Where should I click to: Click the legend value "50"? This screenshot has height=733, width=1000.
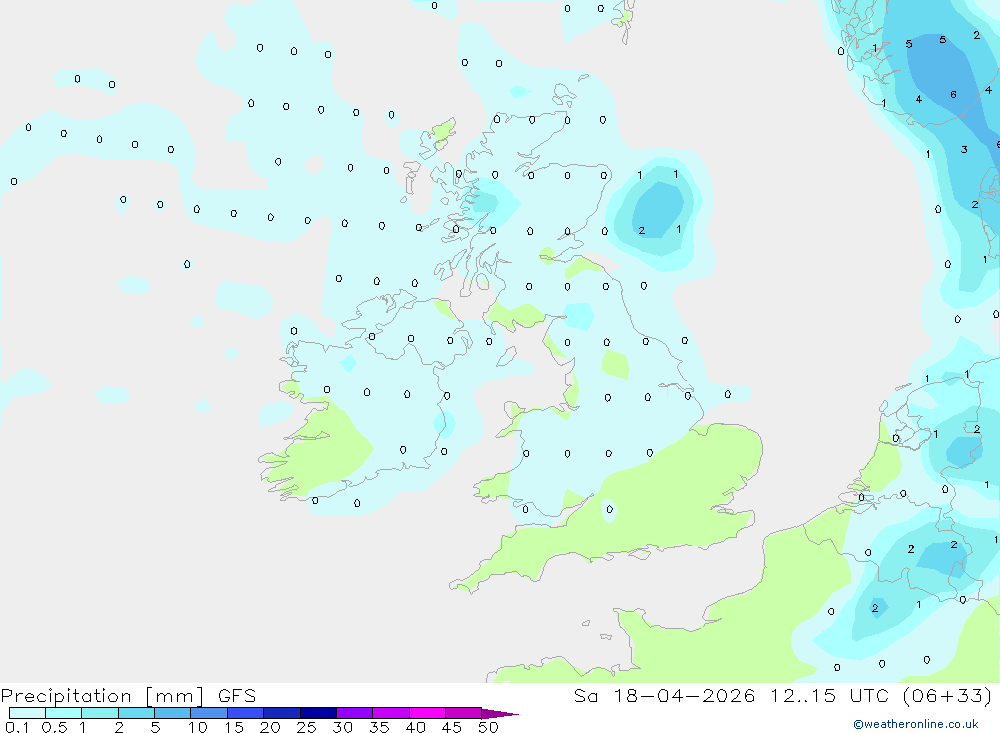pos(488,727)
